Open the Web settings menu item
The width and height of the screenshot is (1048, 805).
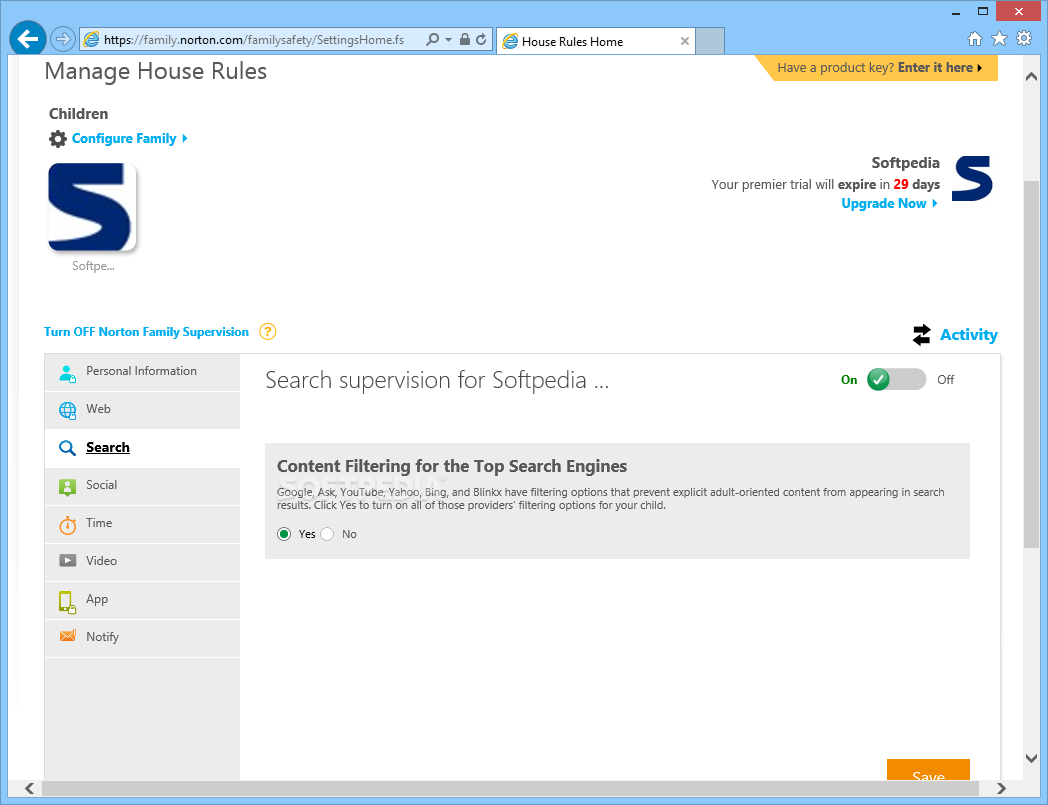(x=142, y=410)
